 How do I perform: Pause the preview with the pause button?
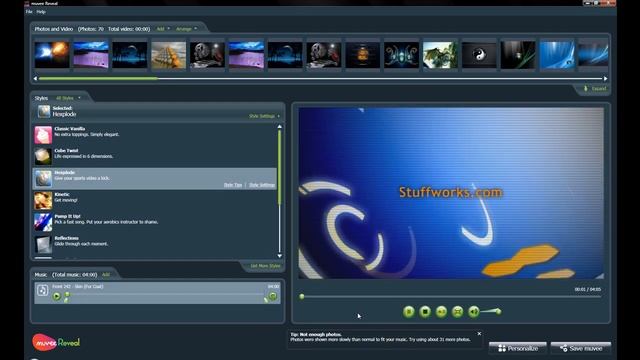409,312
